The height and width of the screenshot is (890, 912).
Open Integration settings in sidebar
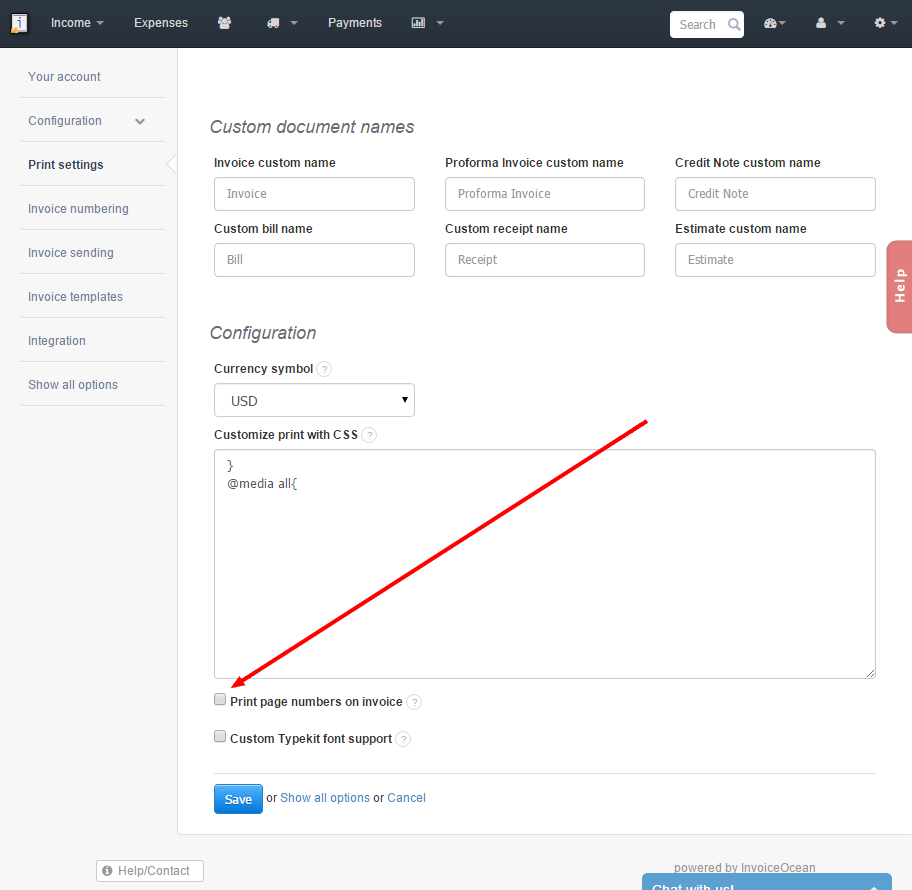(57, 341)
